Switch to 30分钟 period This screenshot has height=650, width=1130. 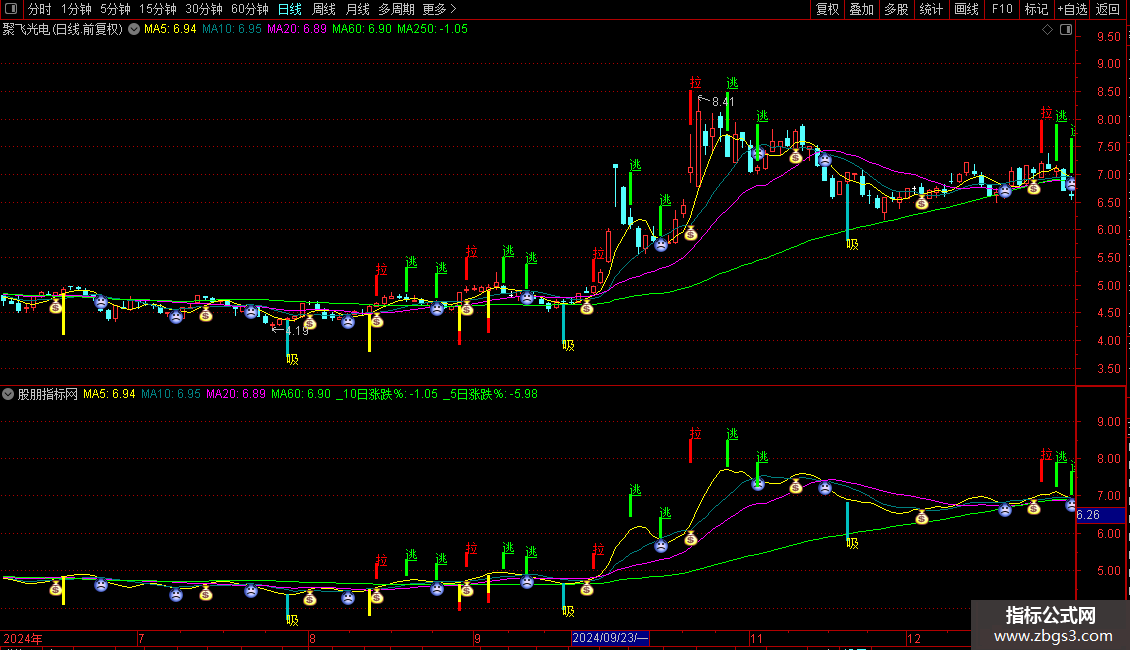tap(204, 9)
